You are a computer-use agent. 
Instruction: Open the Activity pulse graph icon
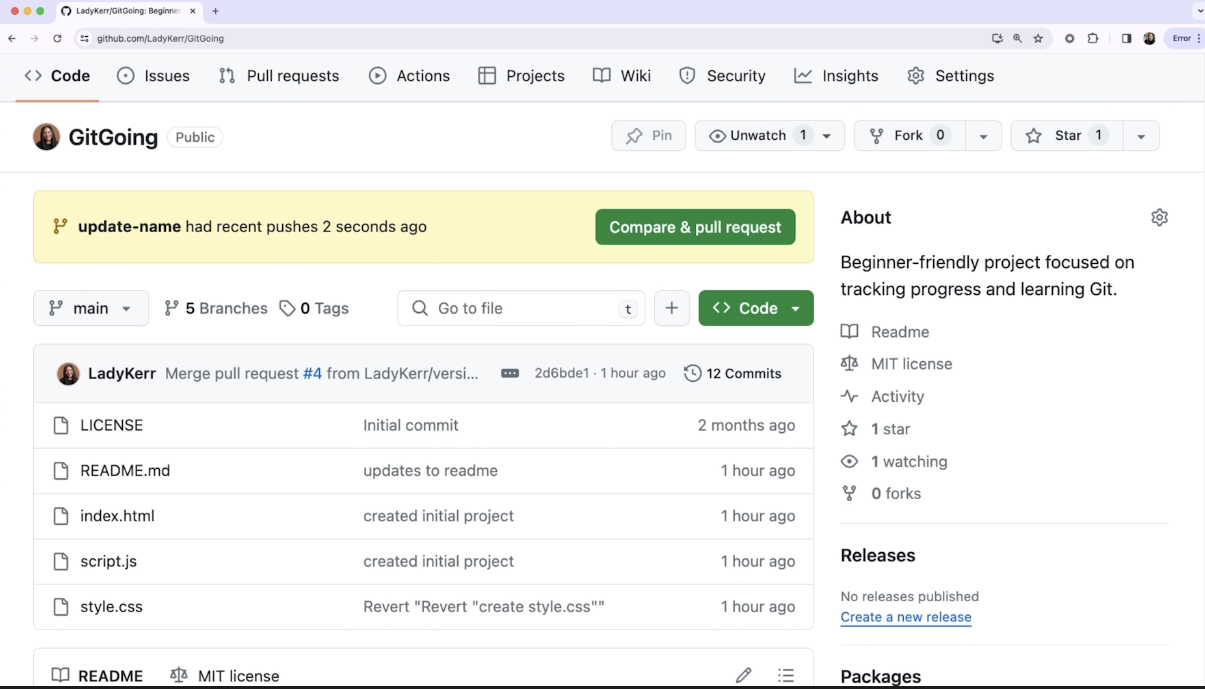[x=849, y=396]
